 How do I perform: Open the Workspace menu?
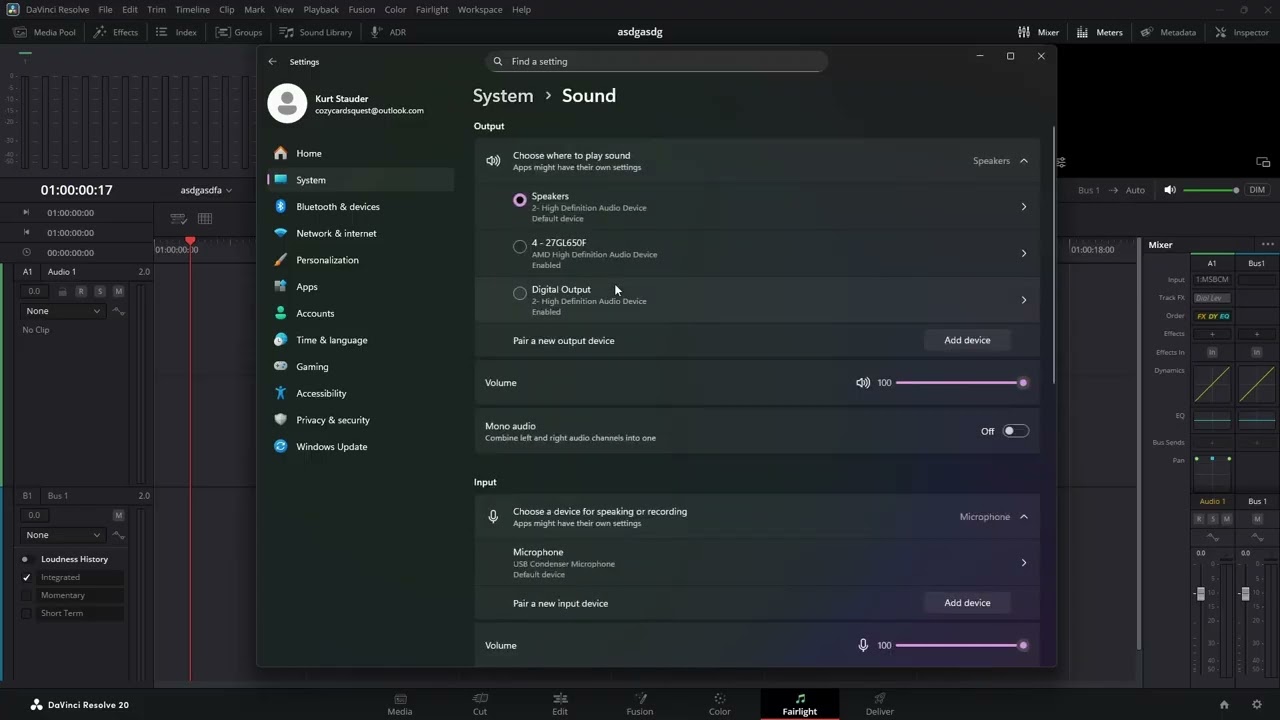tap(480, 10)
